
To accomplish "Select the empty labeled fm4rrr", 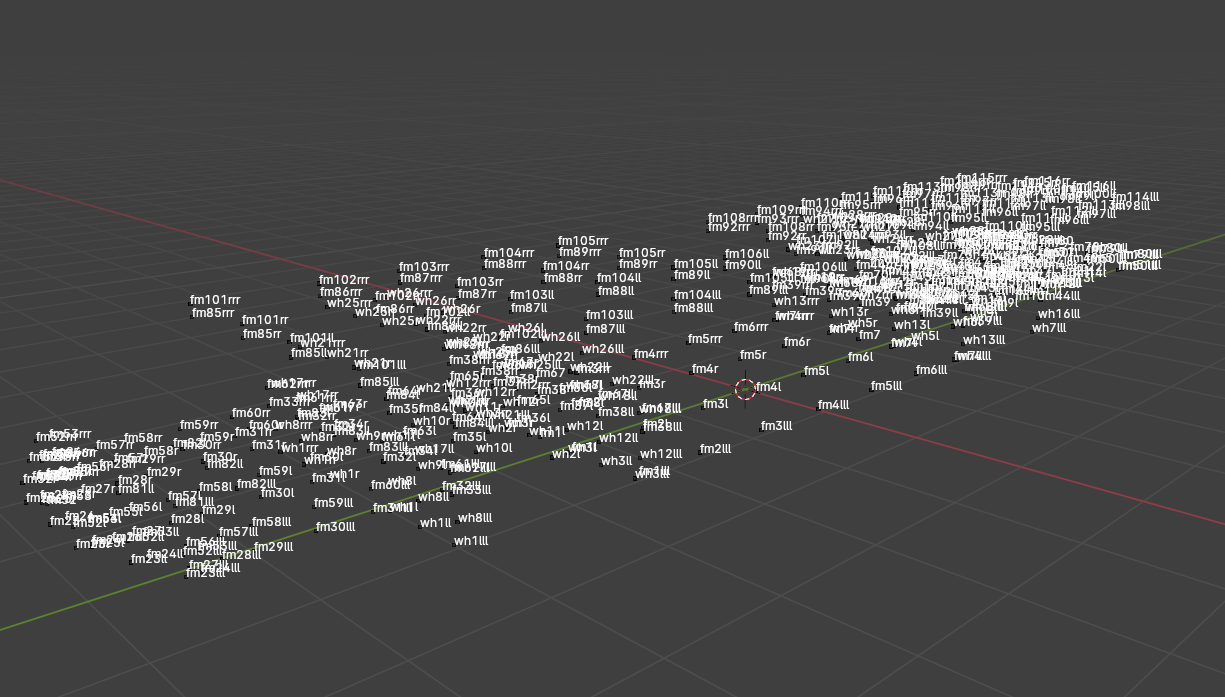I will [x=651, y=354].
